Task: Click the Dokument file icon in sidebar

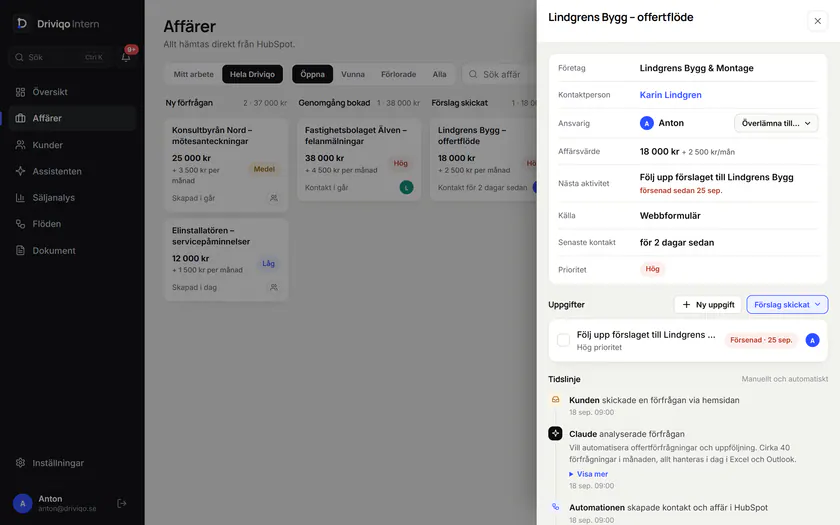Action: (20, 250)
